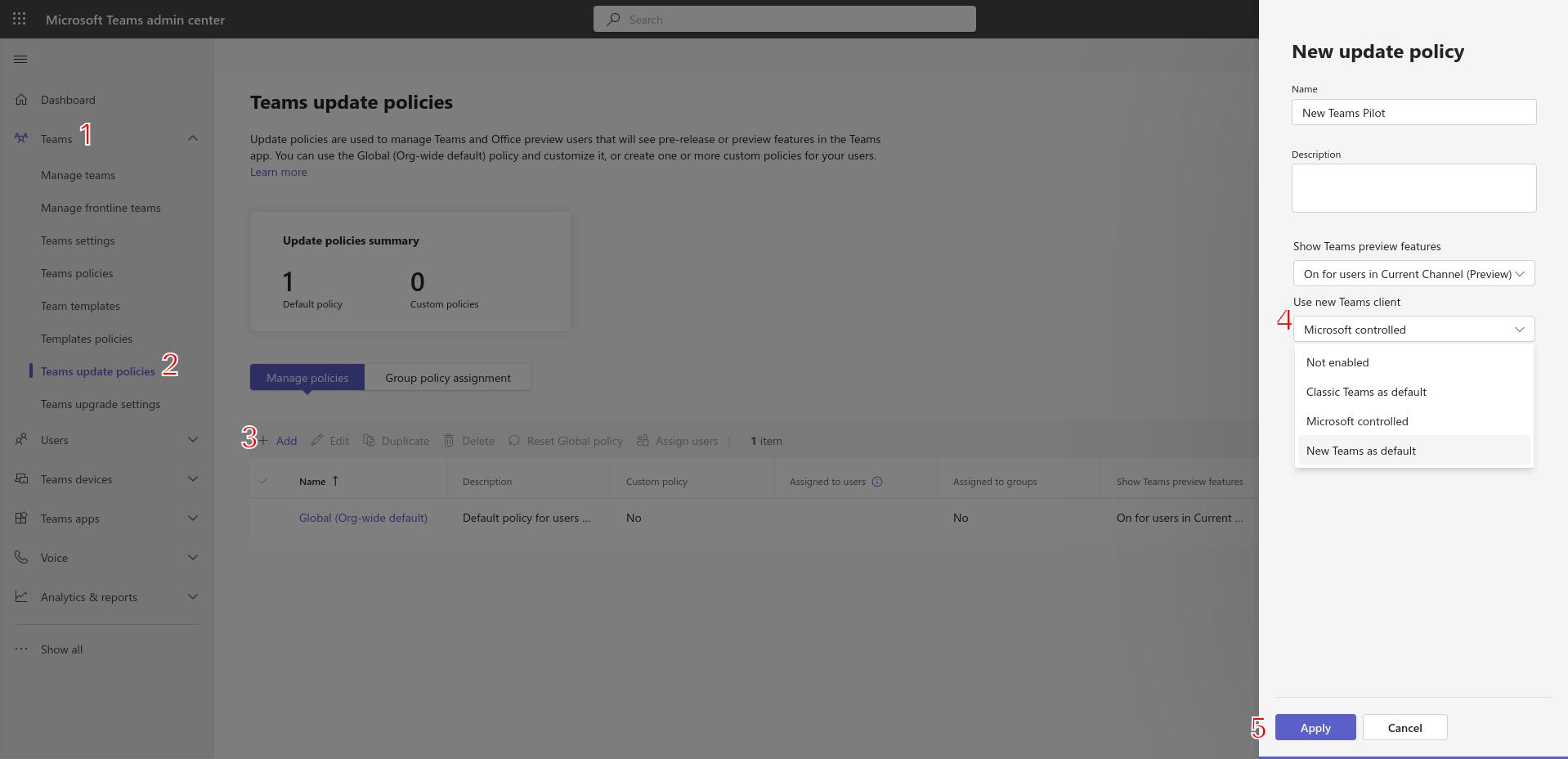
Task: Click the Analytics & reports chart icon
Action: 21,597
